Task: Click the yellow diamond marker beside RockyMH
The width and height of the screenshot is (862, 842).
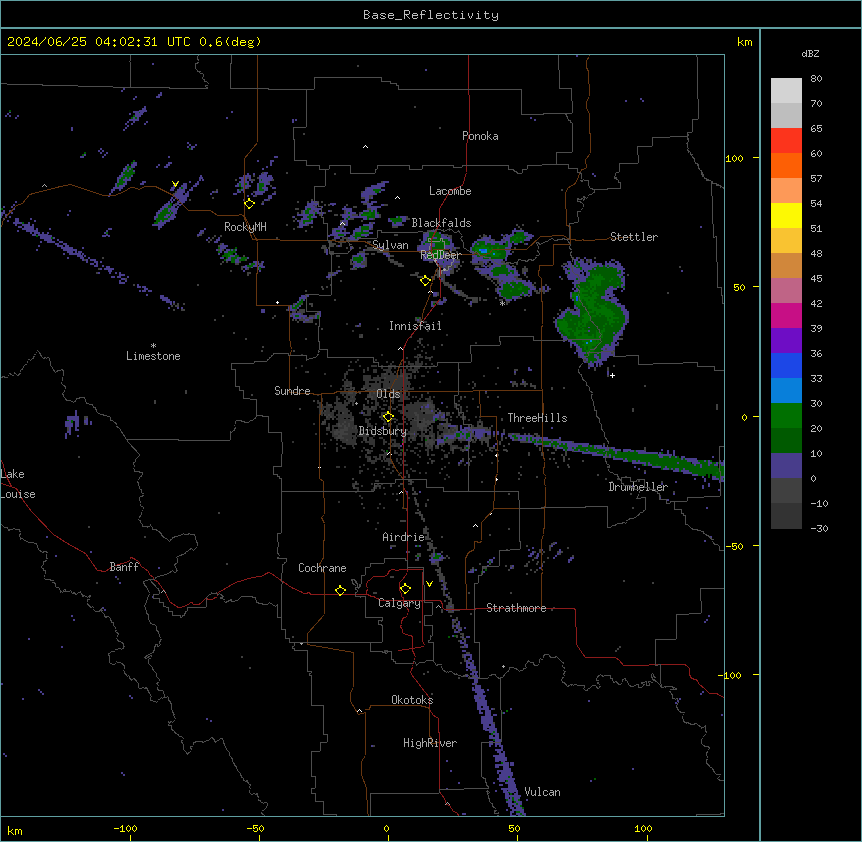Action: pyautogui.click(x=250, y=204)
